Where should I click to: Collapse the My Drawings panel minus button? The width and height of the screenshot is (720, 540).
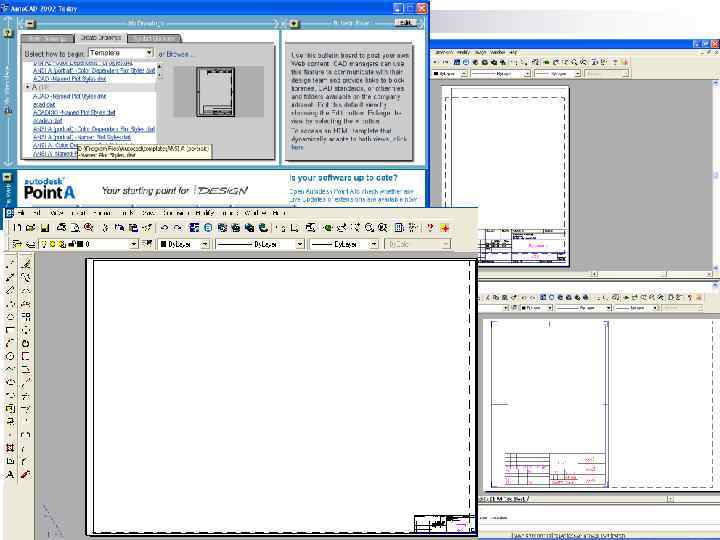(30, 23)
